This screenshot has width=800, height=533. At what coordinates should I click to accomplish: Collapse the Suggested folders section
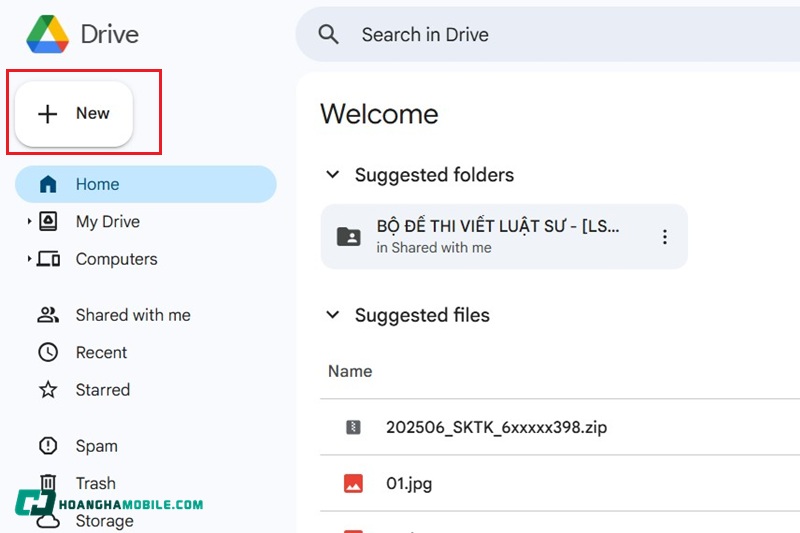pos(332,175)
